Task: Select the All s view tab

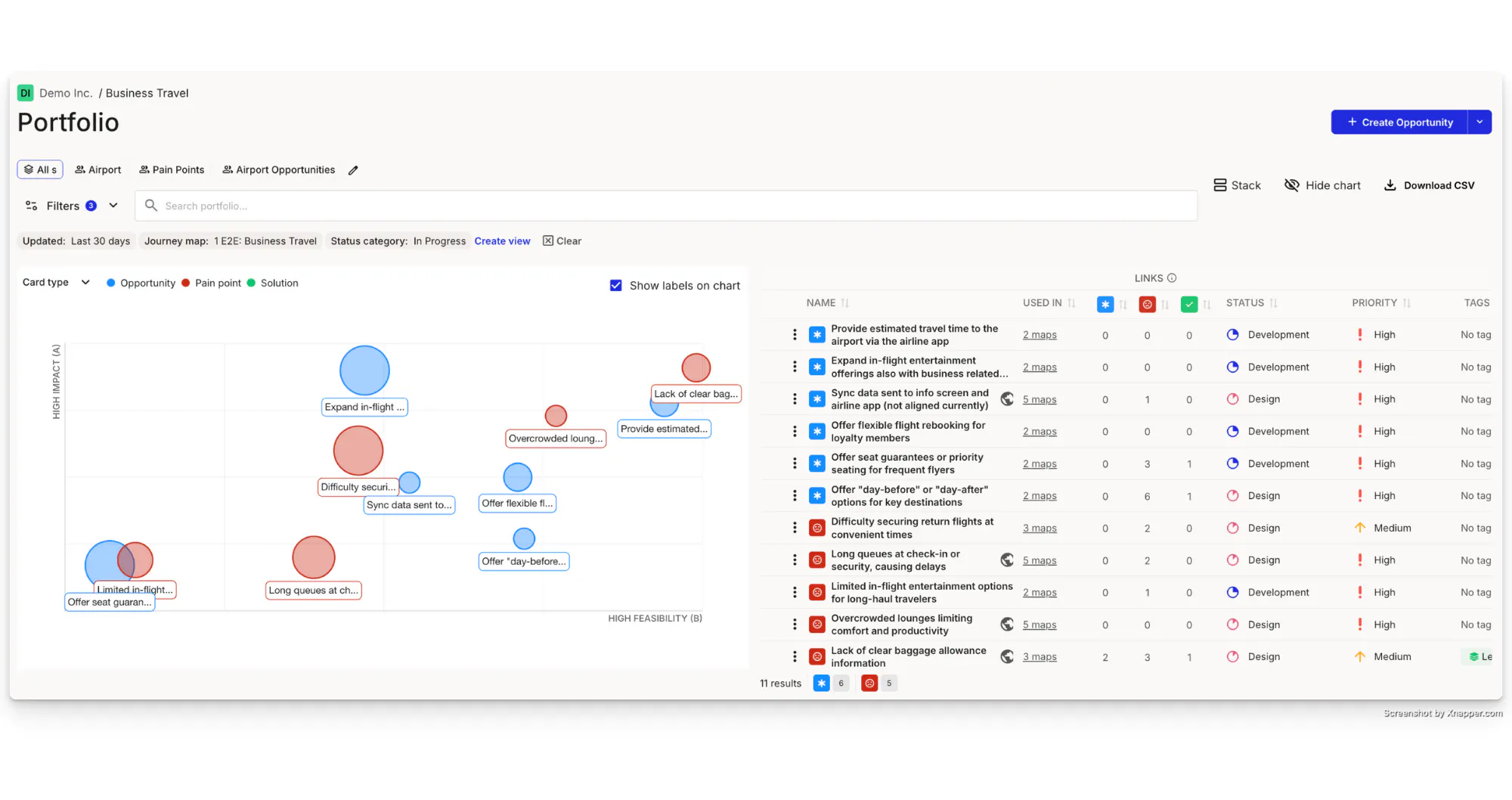Action: (x=40, y=169)
